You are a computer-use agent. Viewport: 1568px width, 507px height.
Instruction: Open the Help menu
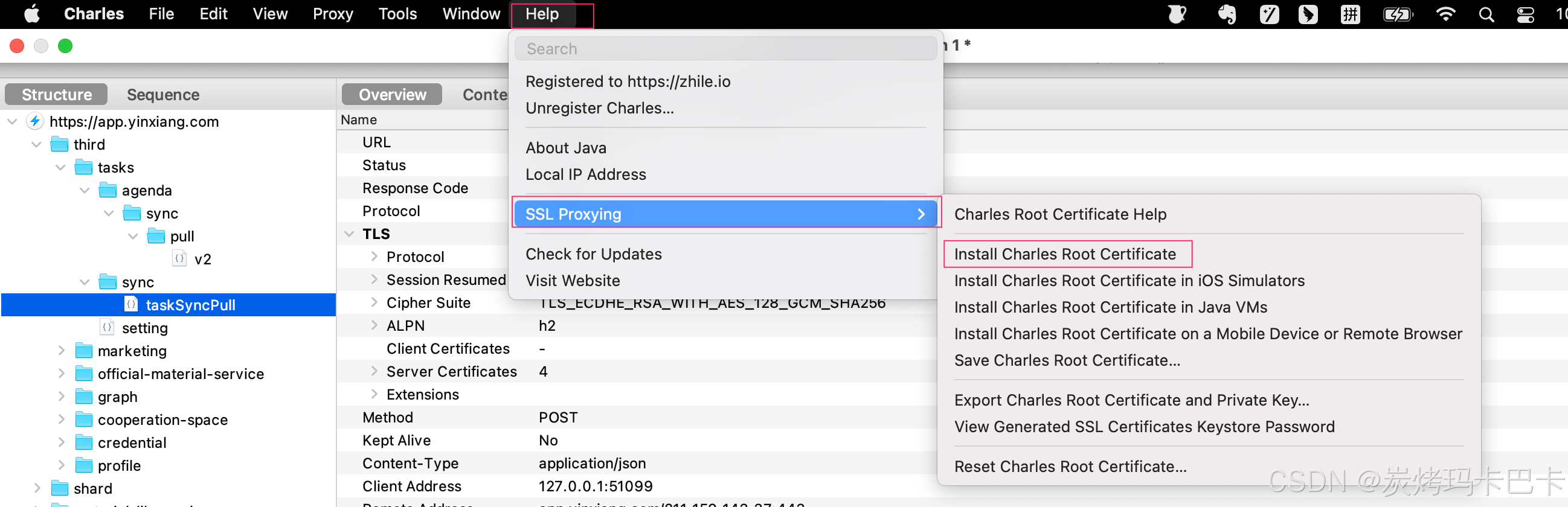click(x=542, y=14)
